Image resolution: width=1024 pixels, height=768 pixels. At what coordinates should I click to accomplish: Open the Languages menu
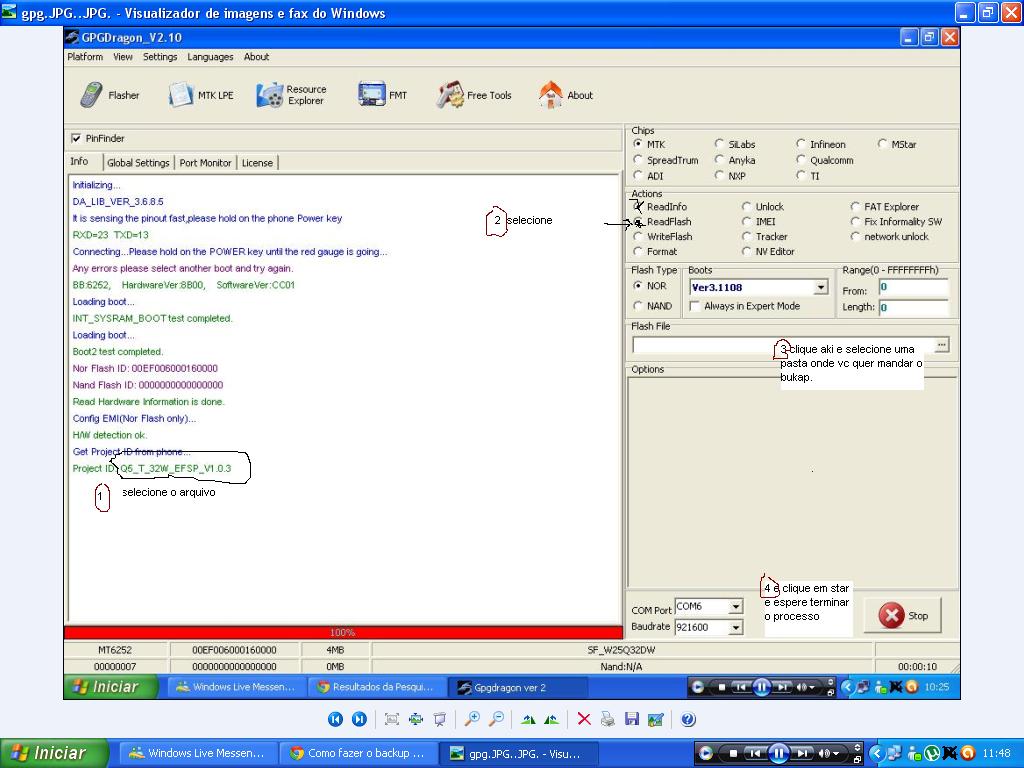coord(210,57)
